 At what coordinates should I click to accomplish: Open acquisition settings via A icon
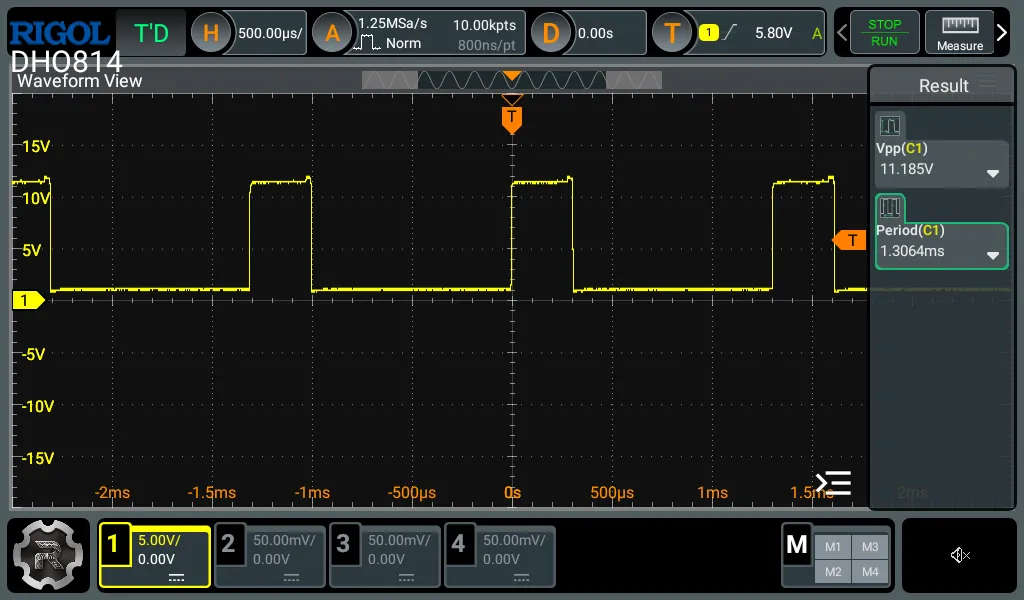pyautogui.click(x=331, y=32)
